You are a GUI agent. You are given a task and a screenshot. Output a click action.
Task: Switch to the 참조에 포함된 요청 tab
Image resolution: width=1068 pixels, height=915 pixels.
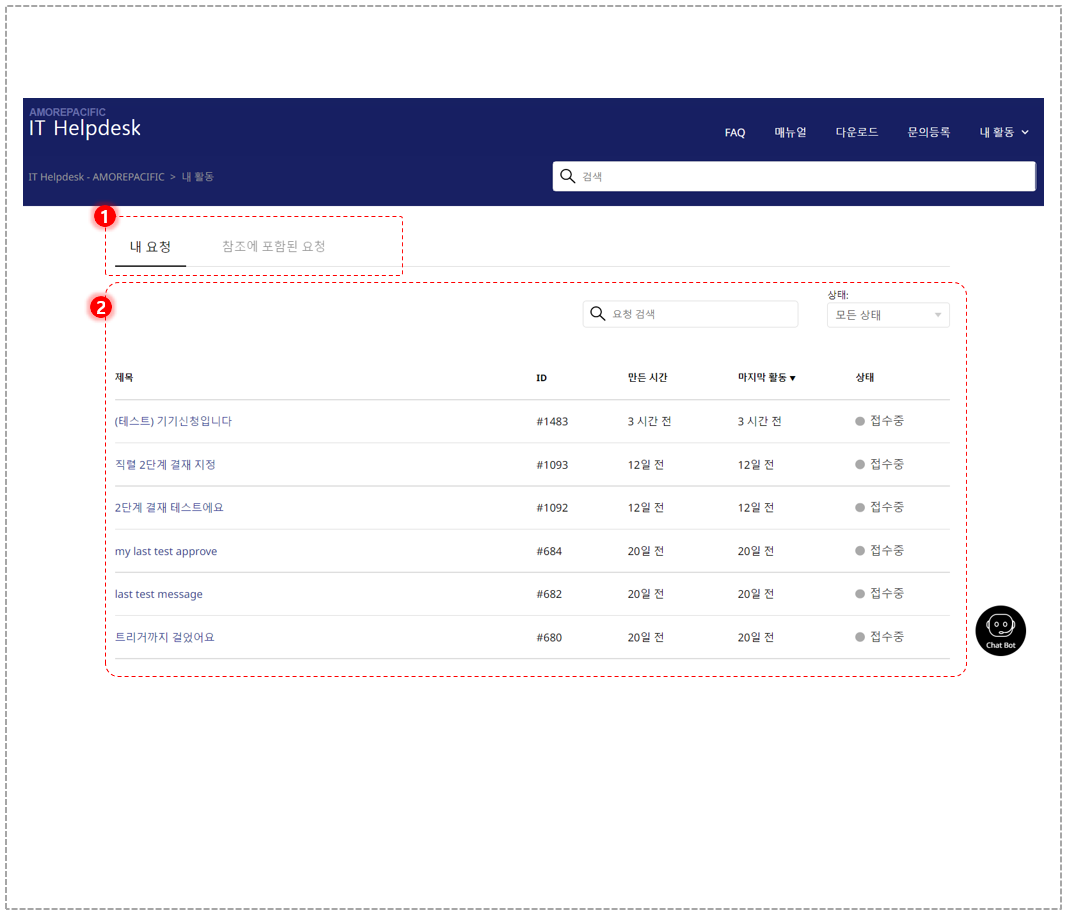[274, 246]
